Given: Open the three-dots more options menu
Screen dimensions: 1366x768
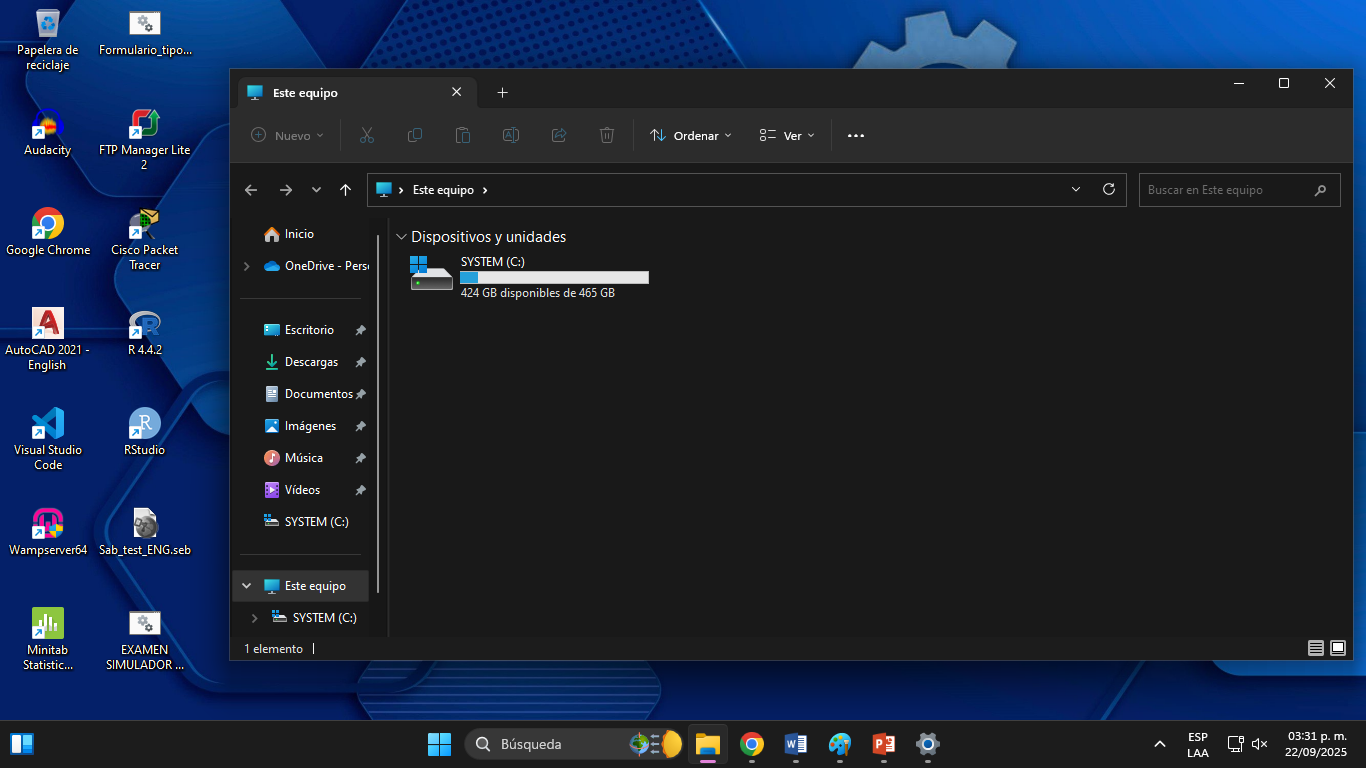Looking at the screenshot, I should 856,135.
